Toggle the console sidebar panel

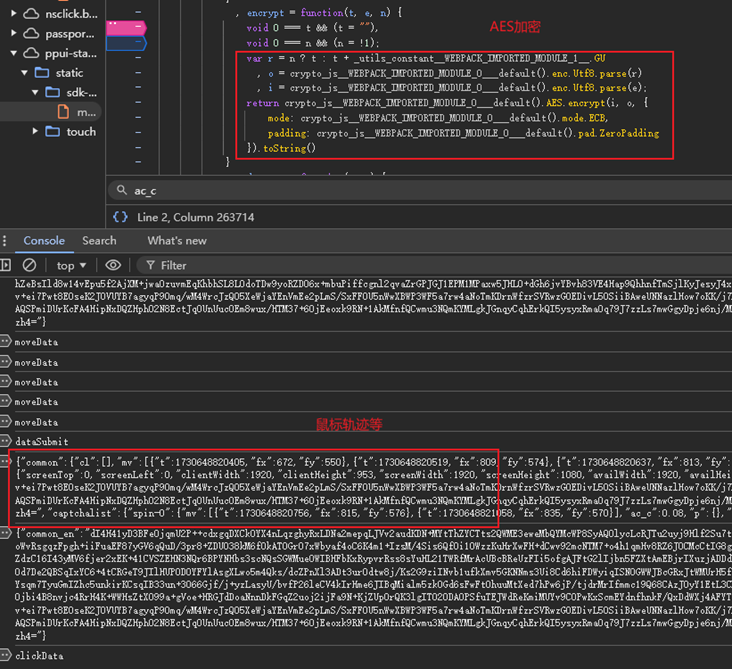coord(6,265)
